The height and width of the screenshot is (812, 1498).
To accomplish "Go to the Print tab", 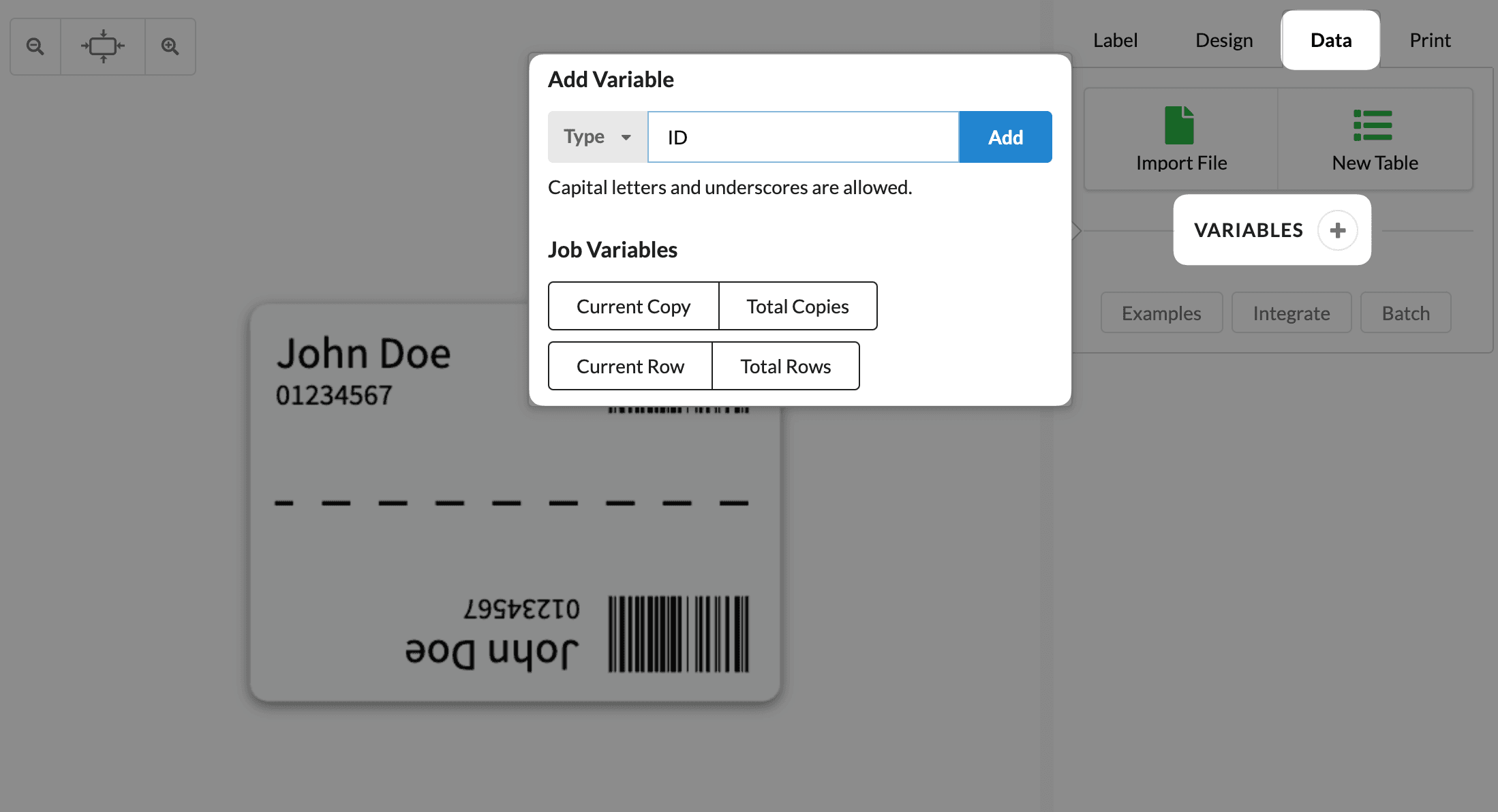I will (1429, 40).
